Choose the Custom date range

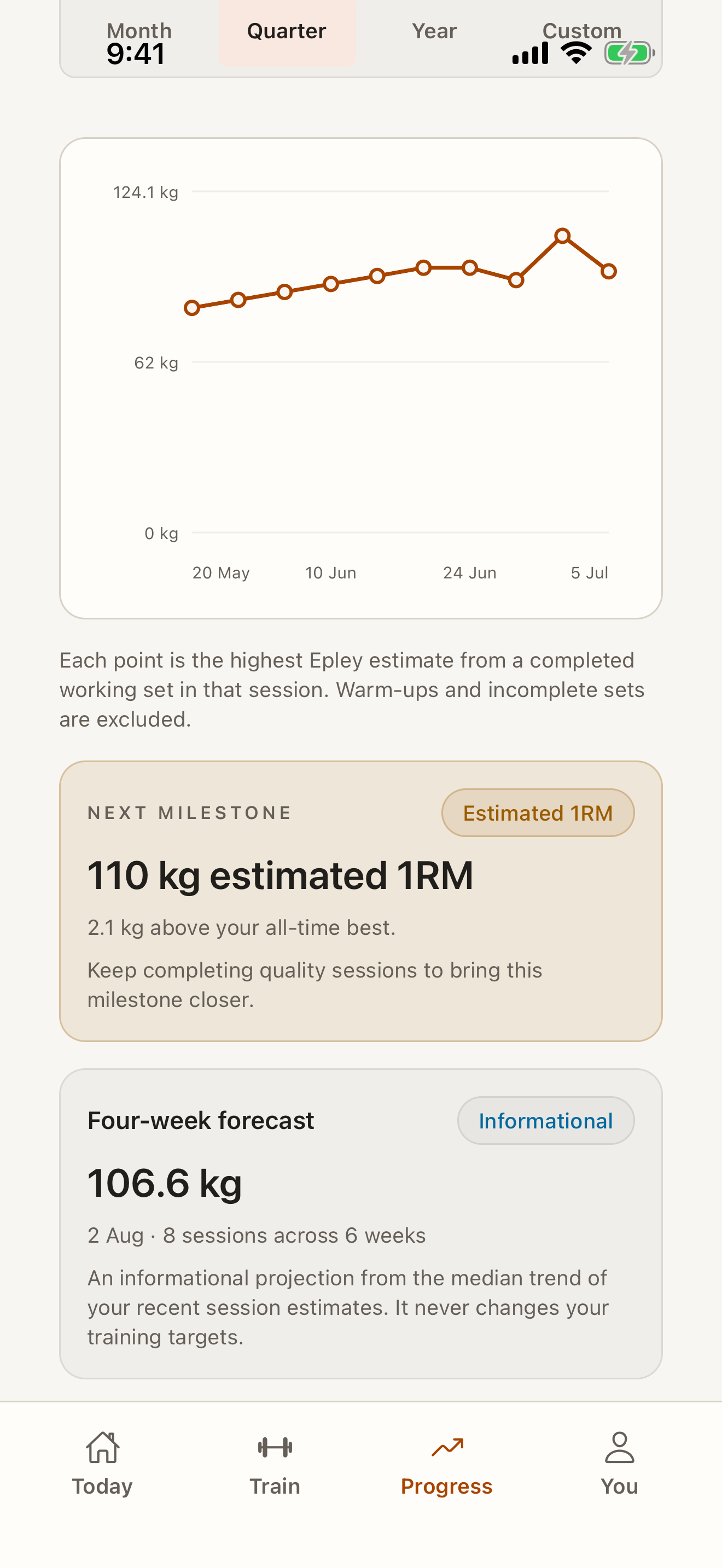pos(582,31)
